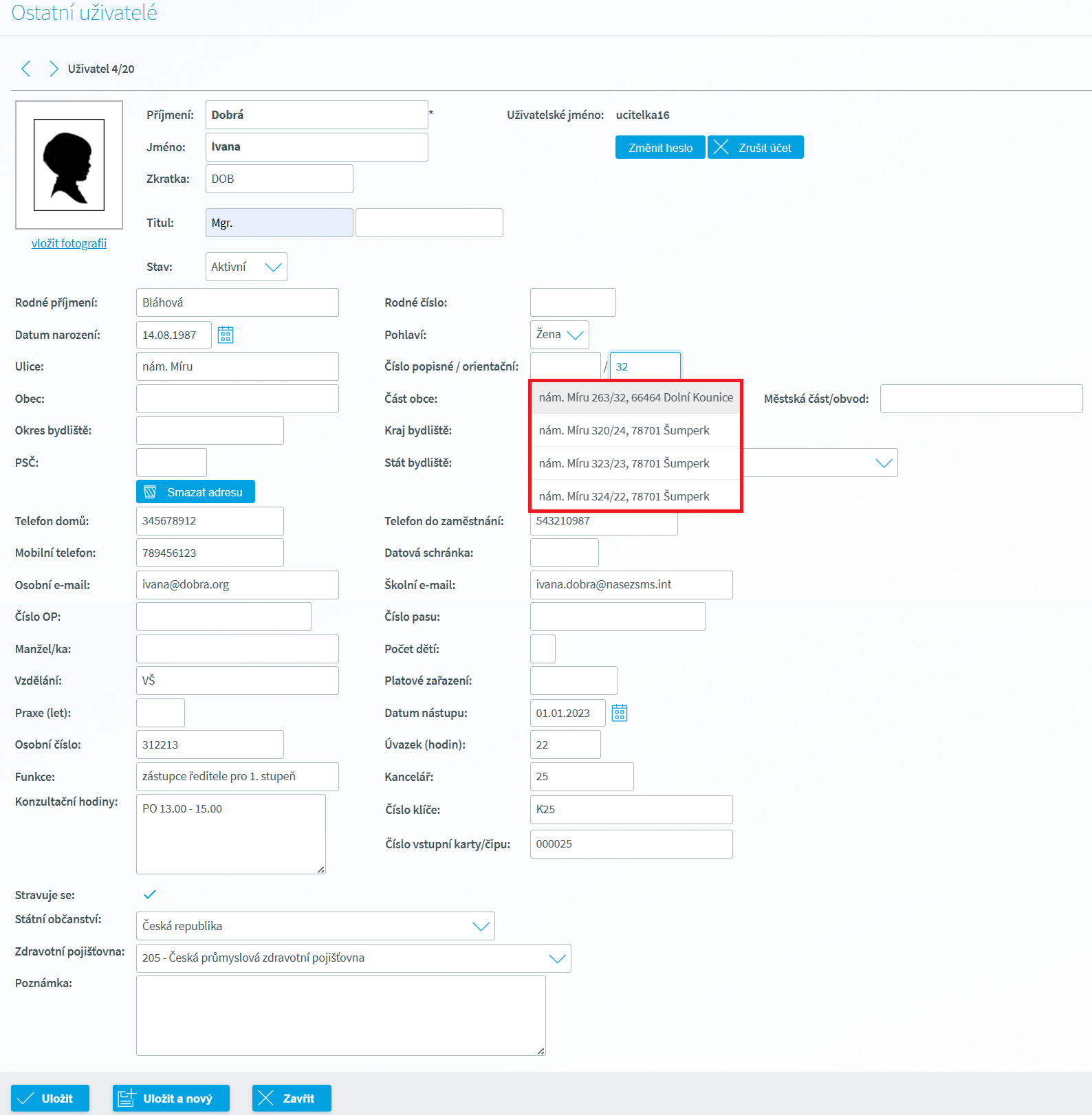Expand the Zdravotní pojišťovna dropdown
The width and height of the screenshot is (1092, 1115).
[x=353, y=958]
